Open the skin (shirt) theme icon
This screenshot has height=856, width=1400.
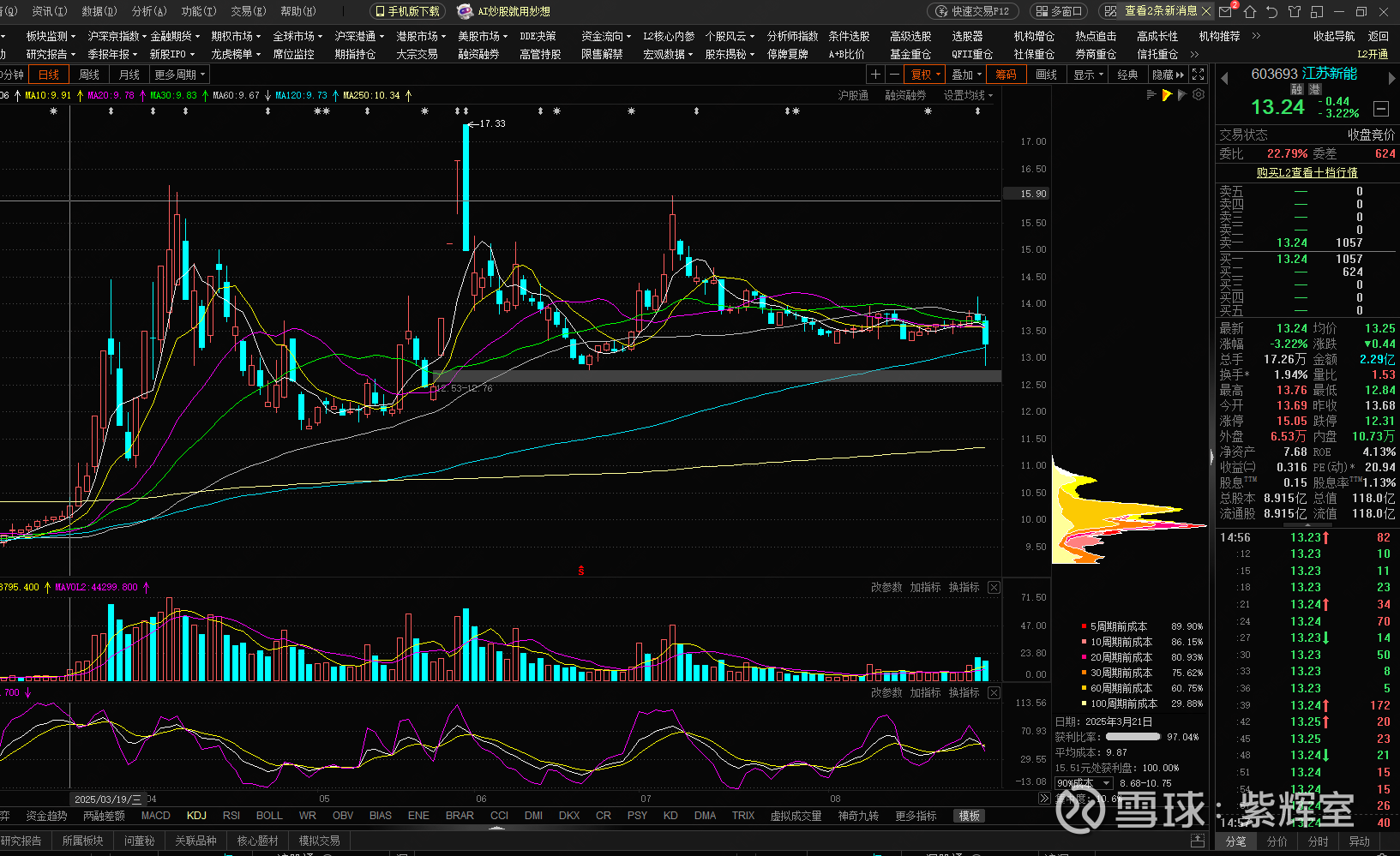click(x=1295, y=11)
